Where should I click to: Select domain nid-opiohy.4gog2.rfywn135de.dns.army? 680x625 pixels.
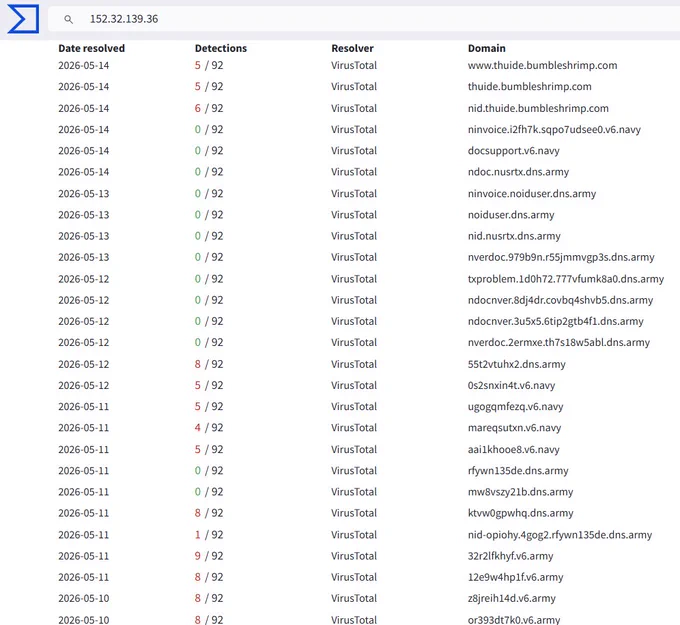click(x=559, y=536)
